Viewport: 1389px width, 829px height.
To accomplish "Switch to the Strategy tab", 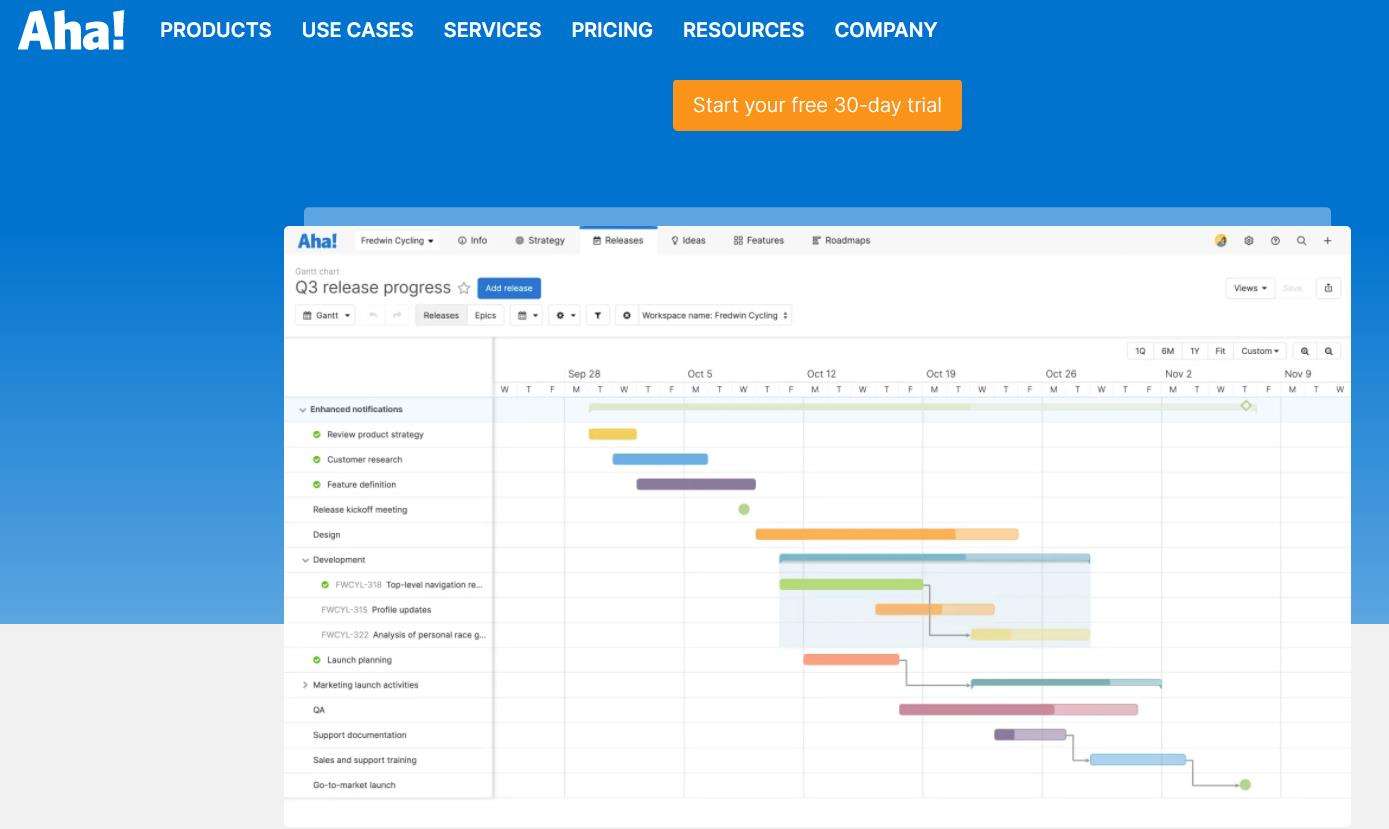I will 540,241.
